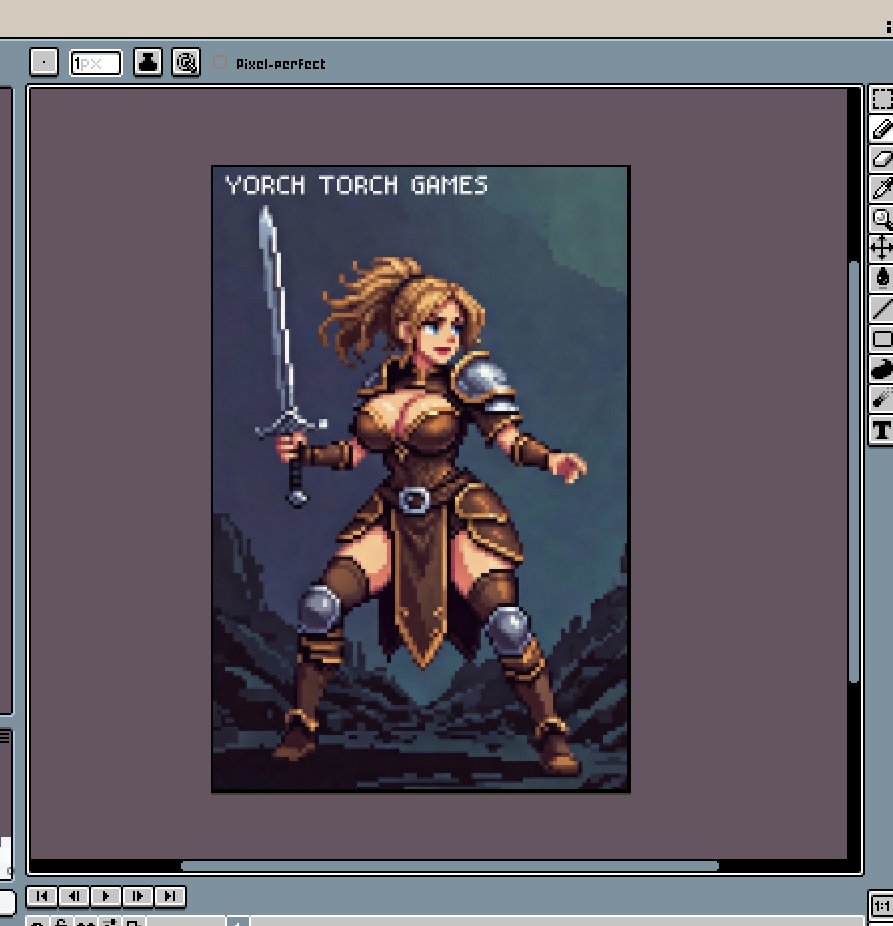Select the Zoom magnifier tool
Image resolution: width=893 pixels, height=926 pixels.
click(881, 219)
